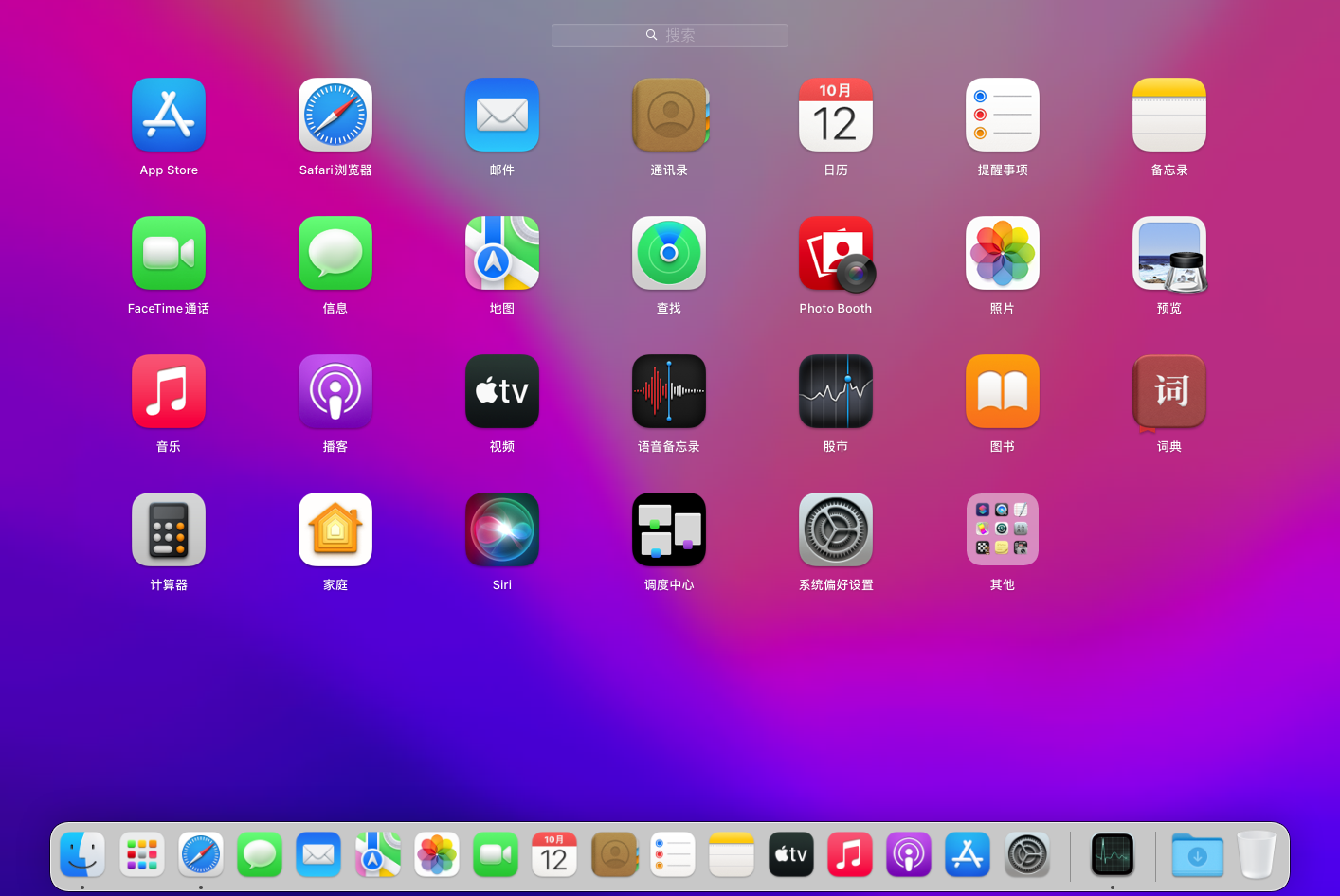
Task: Open the 照片 library
Action: pyautogui.click(x=1003, y=253)
